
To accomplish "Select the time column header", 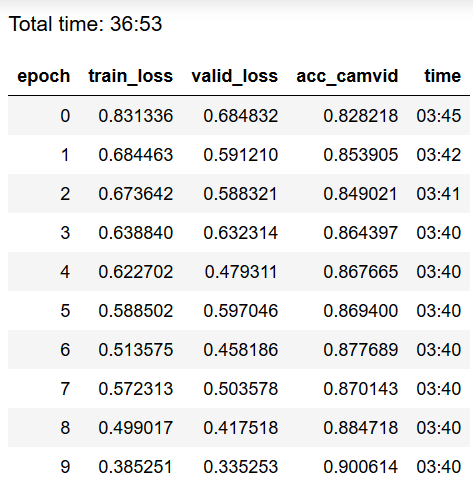I will (x=443, y=76).
